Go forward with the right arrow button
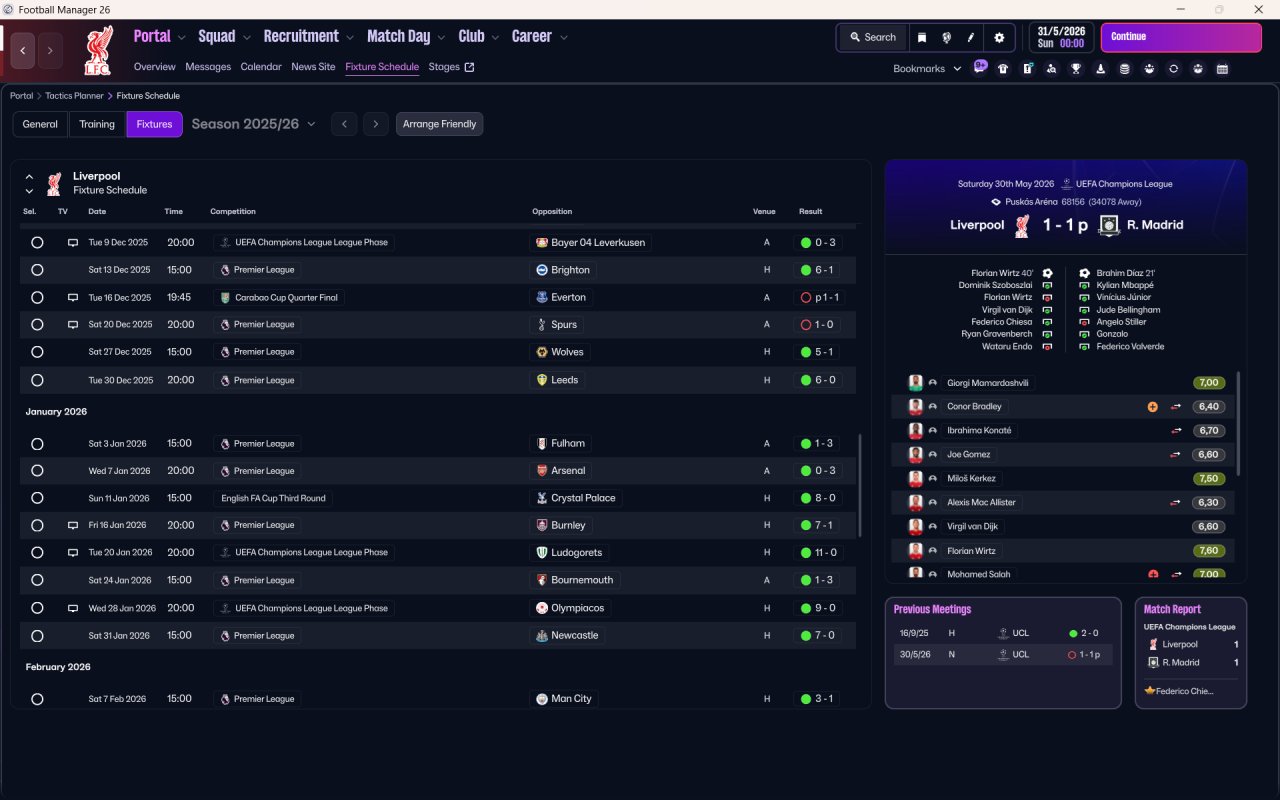This screenshot has height=800, width=1280. (50, 50)
